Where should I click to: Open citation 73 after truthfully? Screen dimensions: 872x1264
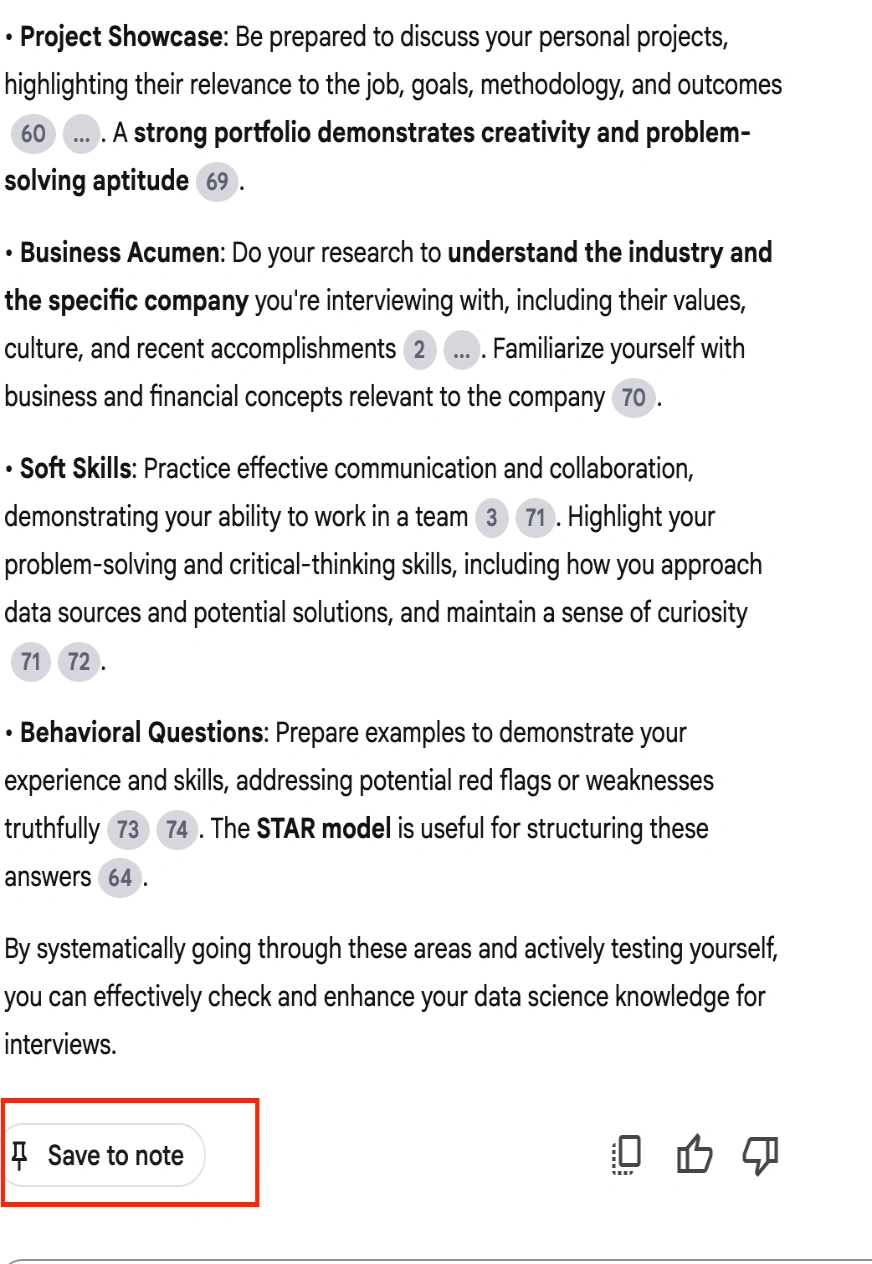pyautogui.click(x=128, y=829)
